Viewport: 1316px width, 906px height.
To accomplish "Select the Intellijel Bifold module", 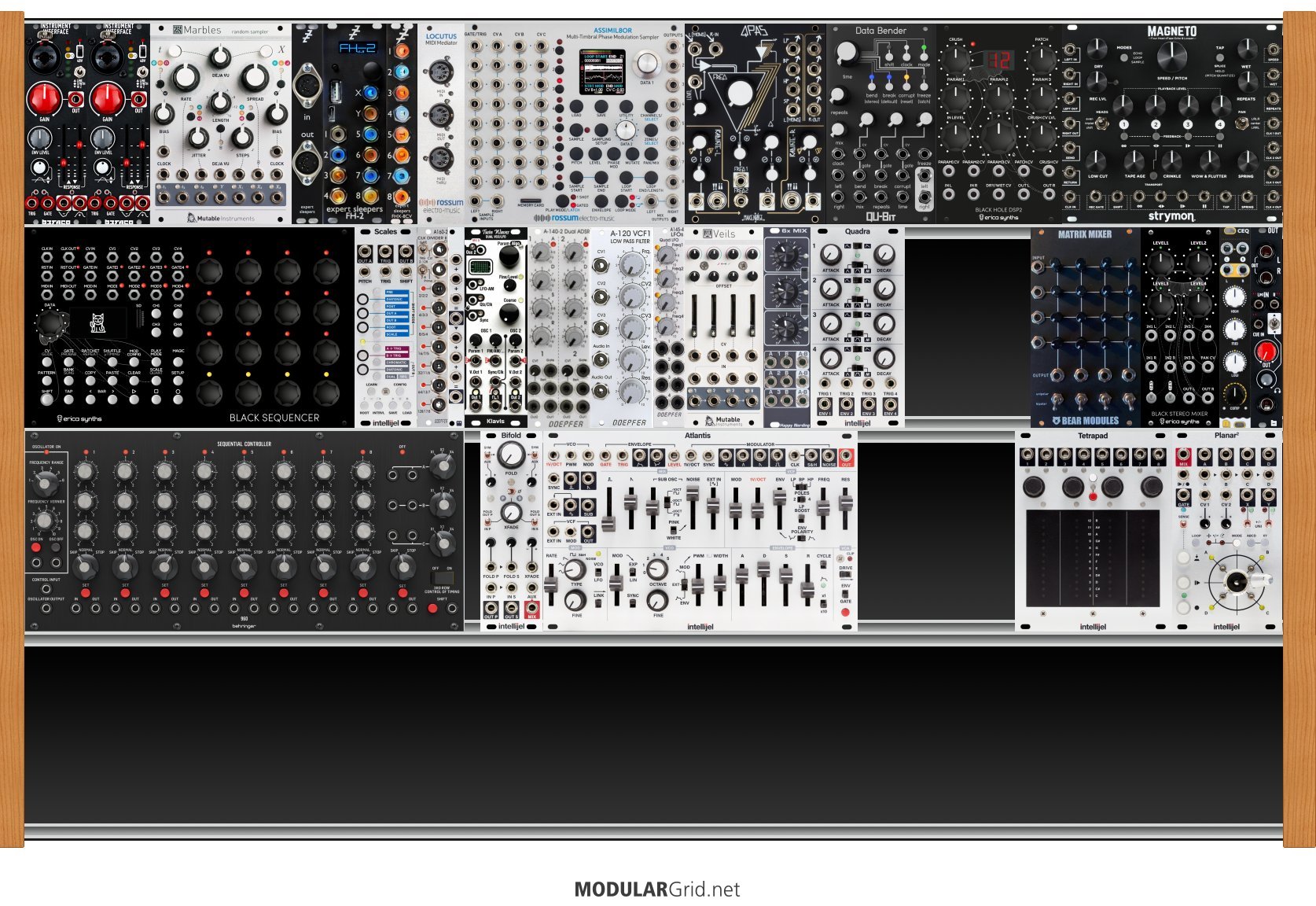I will (x=512, y=530).
